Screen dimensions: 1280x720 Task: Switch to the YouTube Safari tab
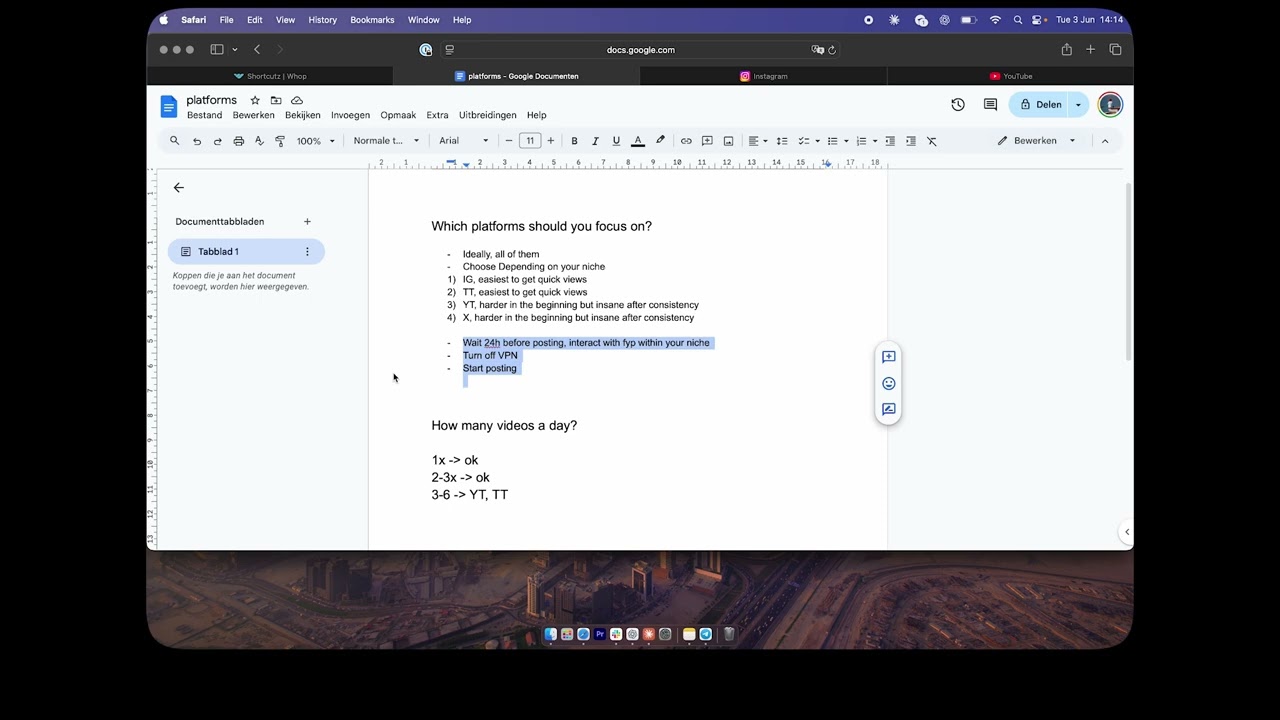click(x=1011, y=76)
